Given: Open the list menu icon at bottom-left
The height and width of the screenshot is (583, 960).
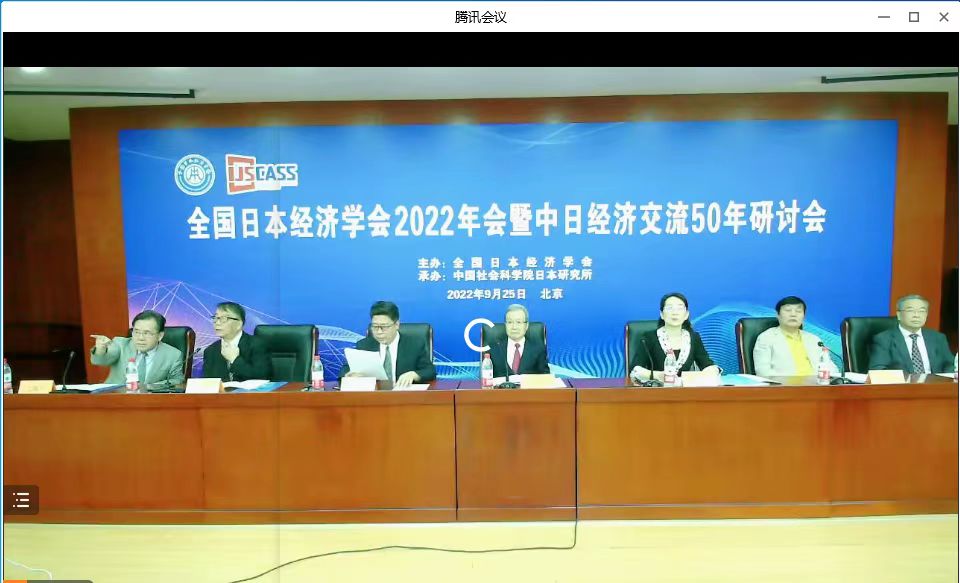Looking at the screenshot, I should tap(21, 500).
